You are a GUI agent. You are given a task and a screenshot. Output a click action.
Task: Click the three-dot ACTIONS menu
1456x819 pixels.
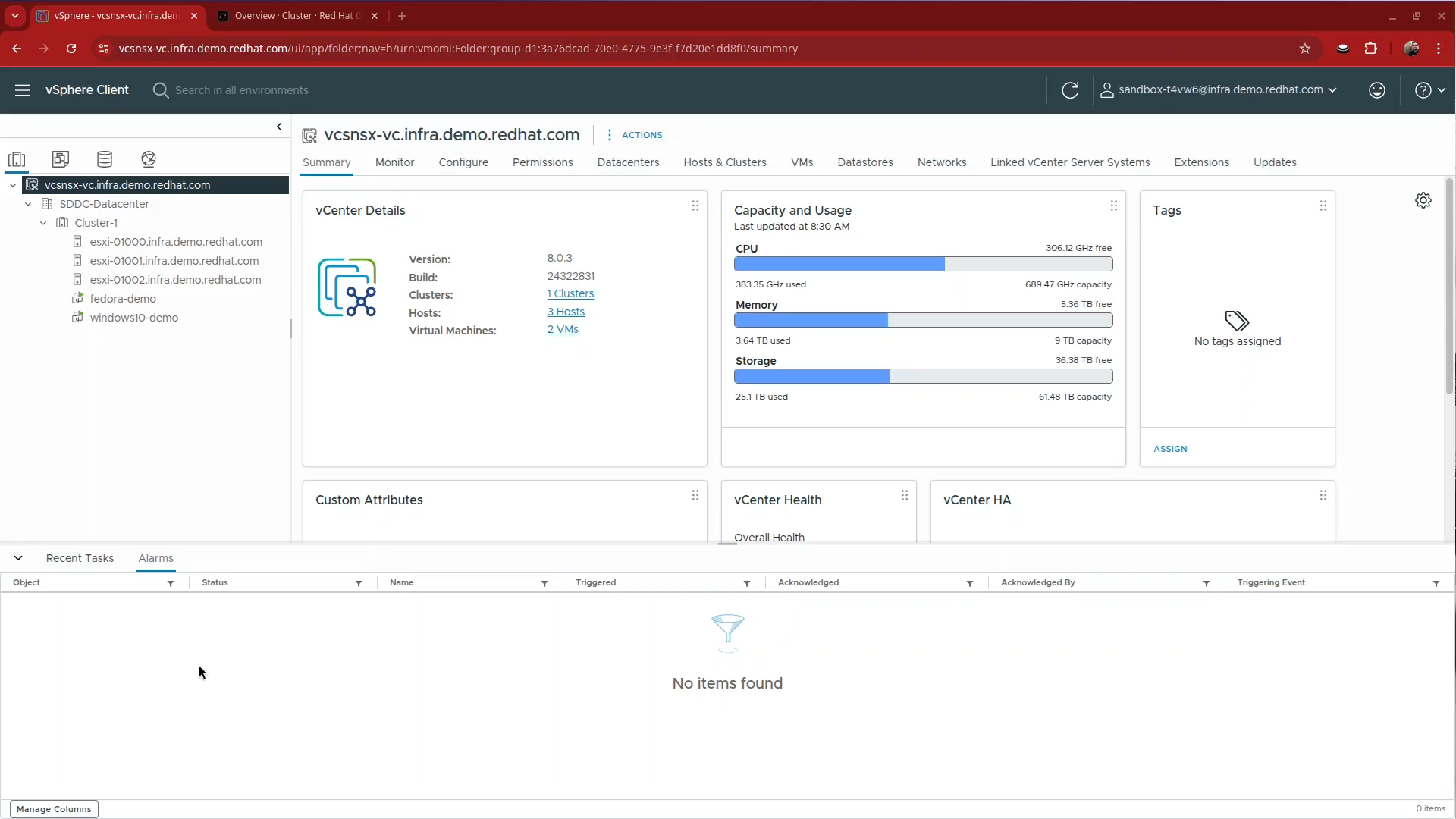coord(610,135)
